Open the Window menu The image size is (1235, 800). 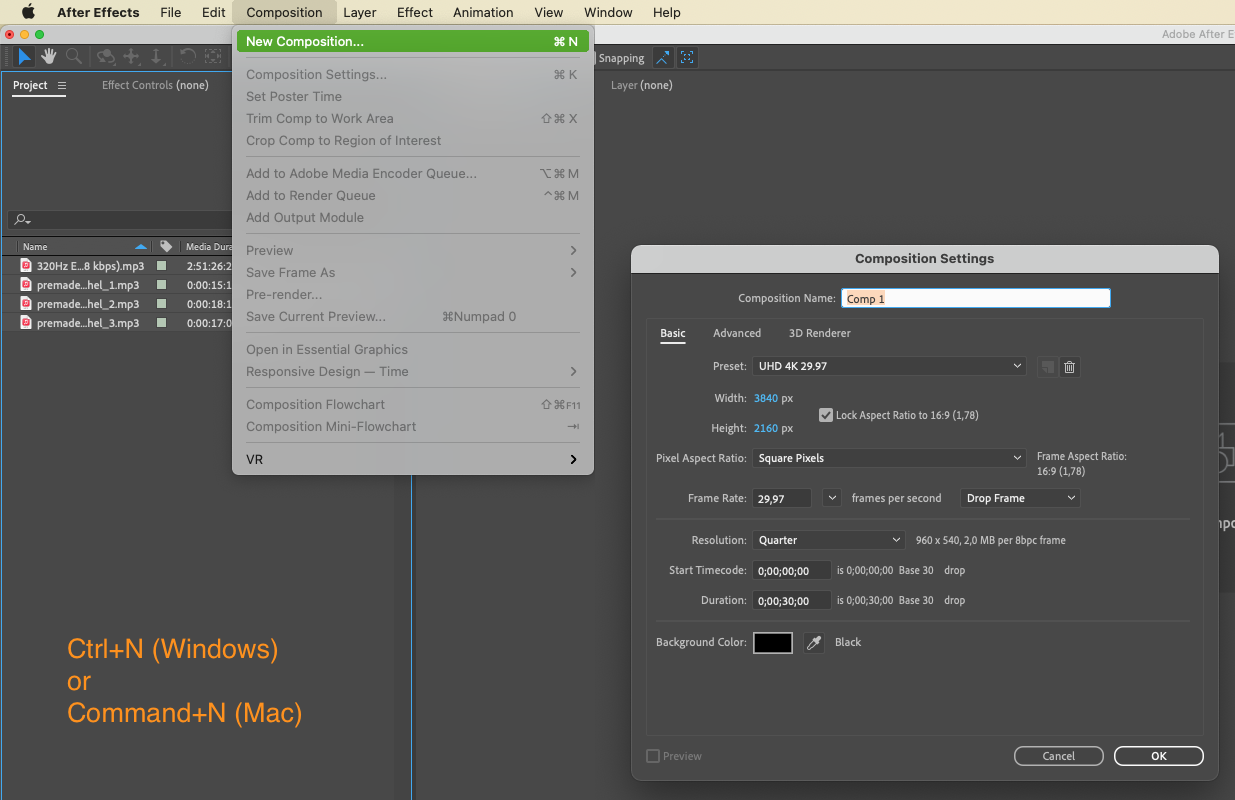608,12
